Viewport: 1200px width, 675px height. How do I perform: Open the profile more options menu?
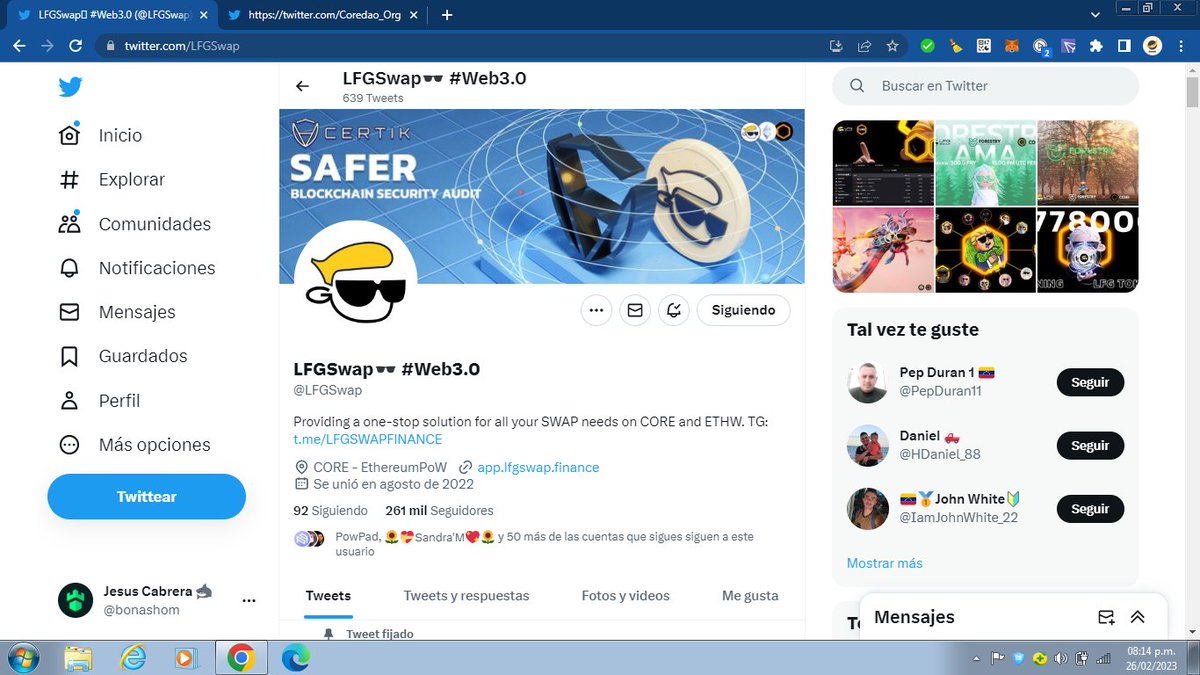tap(596, 310)
